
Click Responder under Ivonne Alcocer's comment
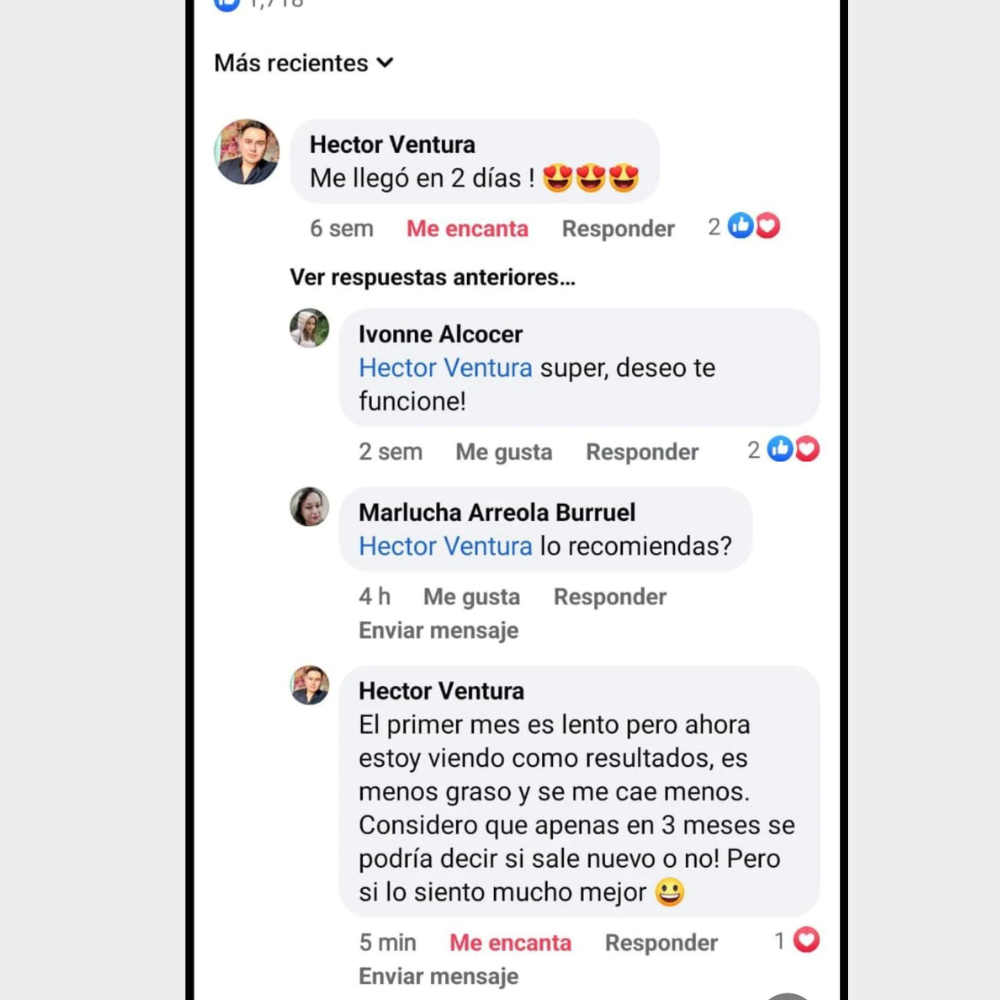642,452
